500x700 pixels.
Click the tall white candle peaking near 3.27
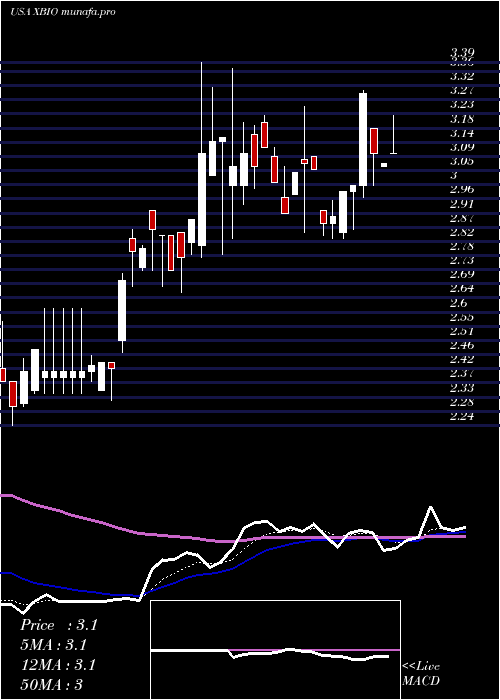tap(363, 139)
